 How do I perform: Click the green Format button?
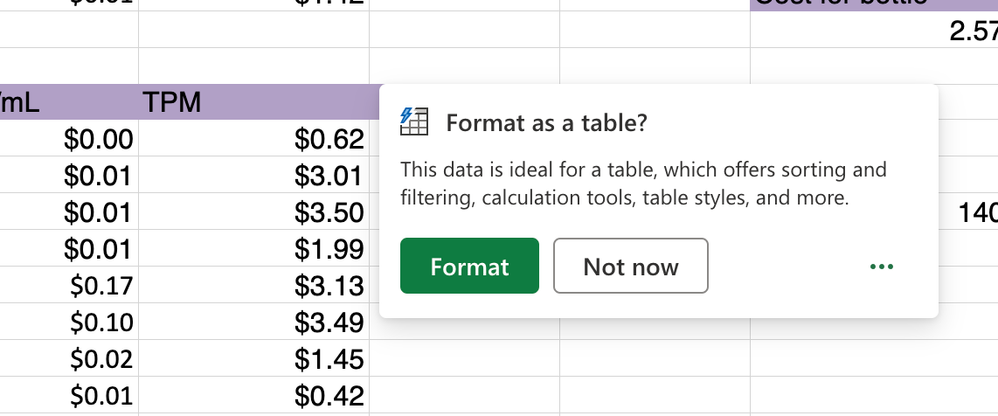(x=469, y=266)
